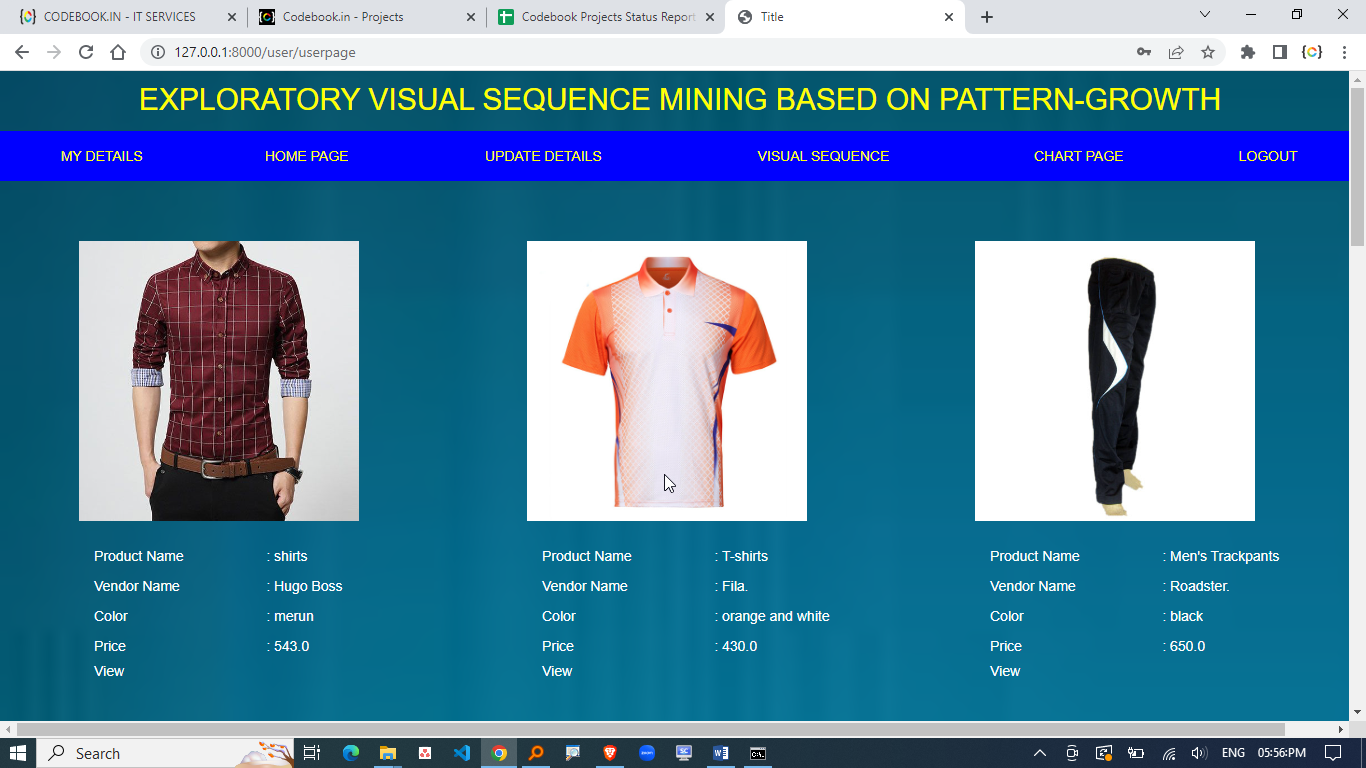1366x768 pixels.
Task: Open the browser side panel
Action: coord(1279,52)
